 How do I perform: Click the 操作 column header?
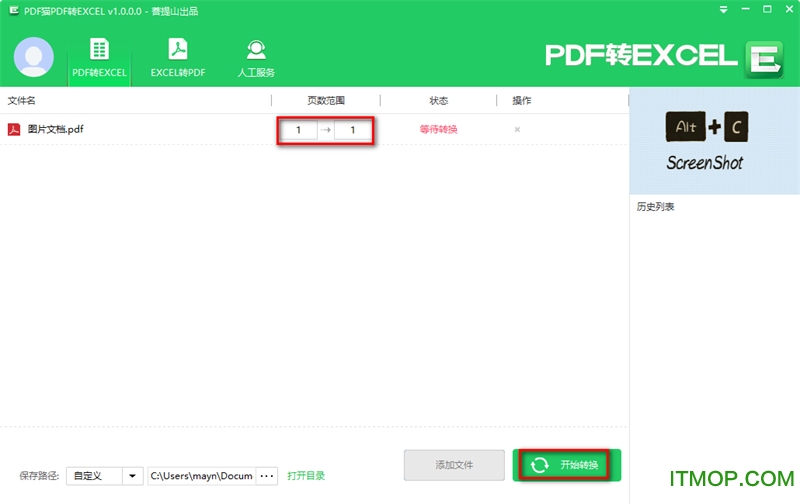pos(521,100)
